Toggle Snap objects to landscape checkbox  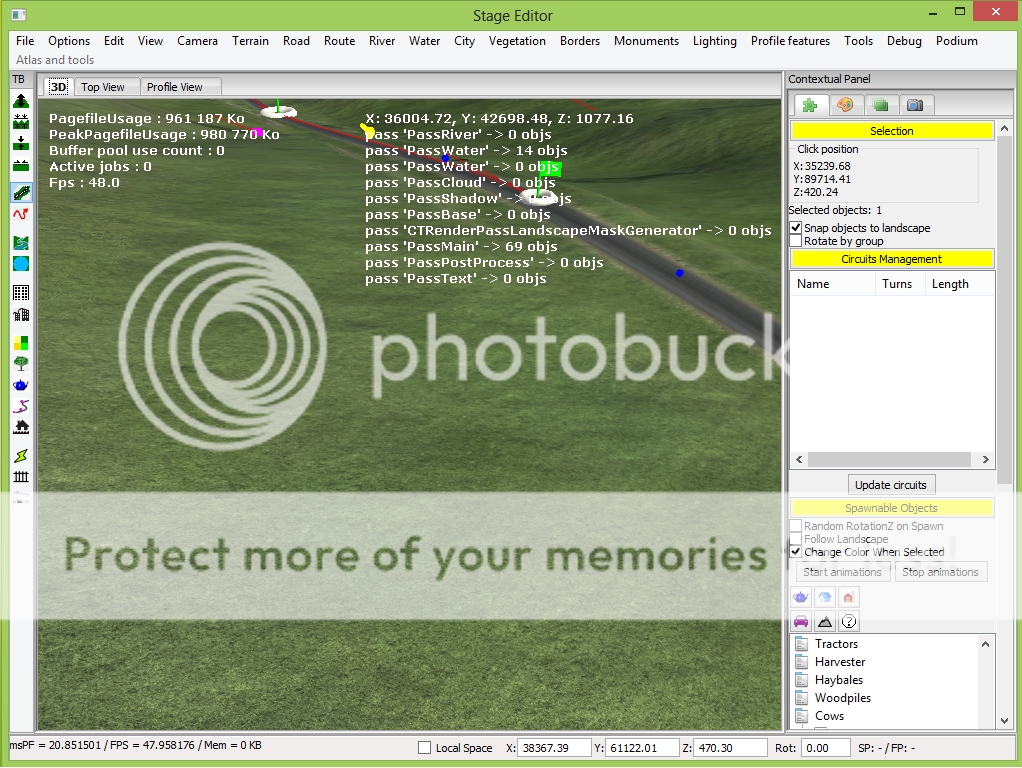click(796, 228)
